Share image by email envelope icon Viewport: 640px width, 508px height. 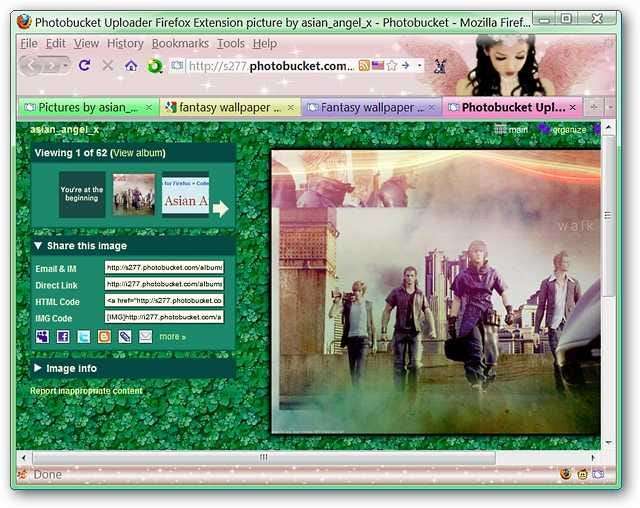(x=145, y=337)
